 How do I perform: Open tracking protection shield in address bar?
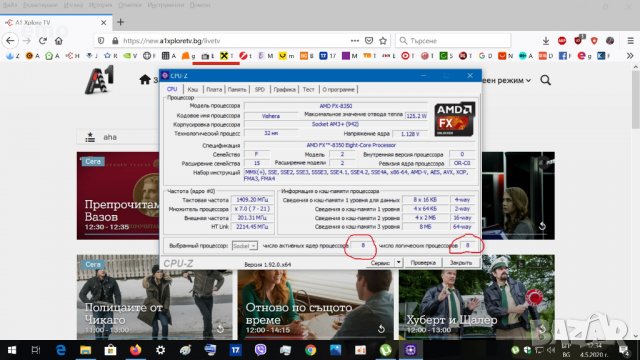[101, 41]
